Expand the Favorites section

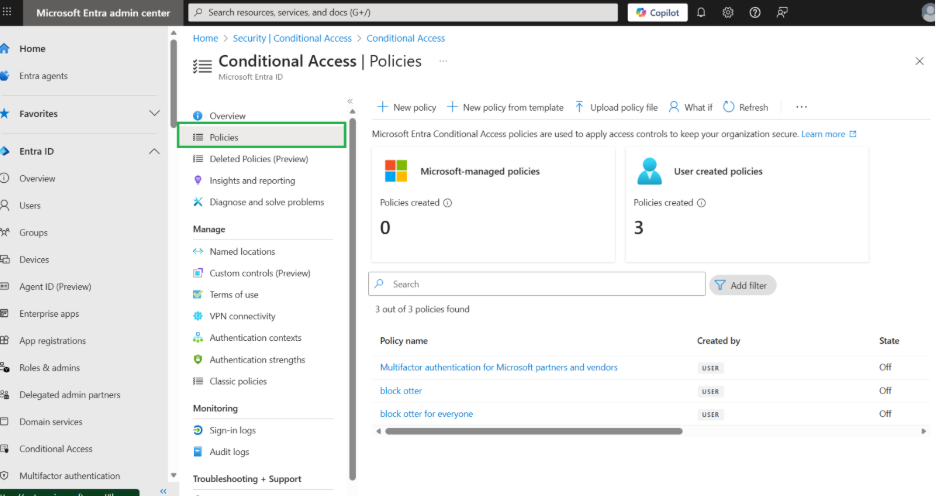click(154, 114)
